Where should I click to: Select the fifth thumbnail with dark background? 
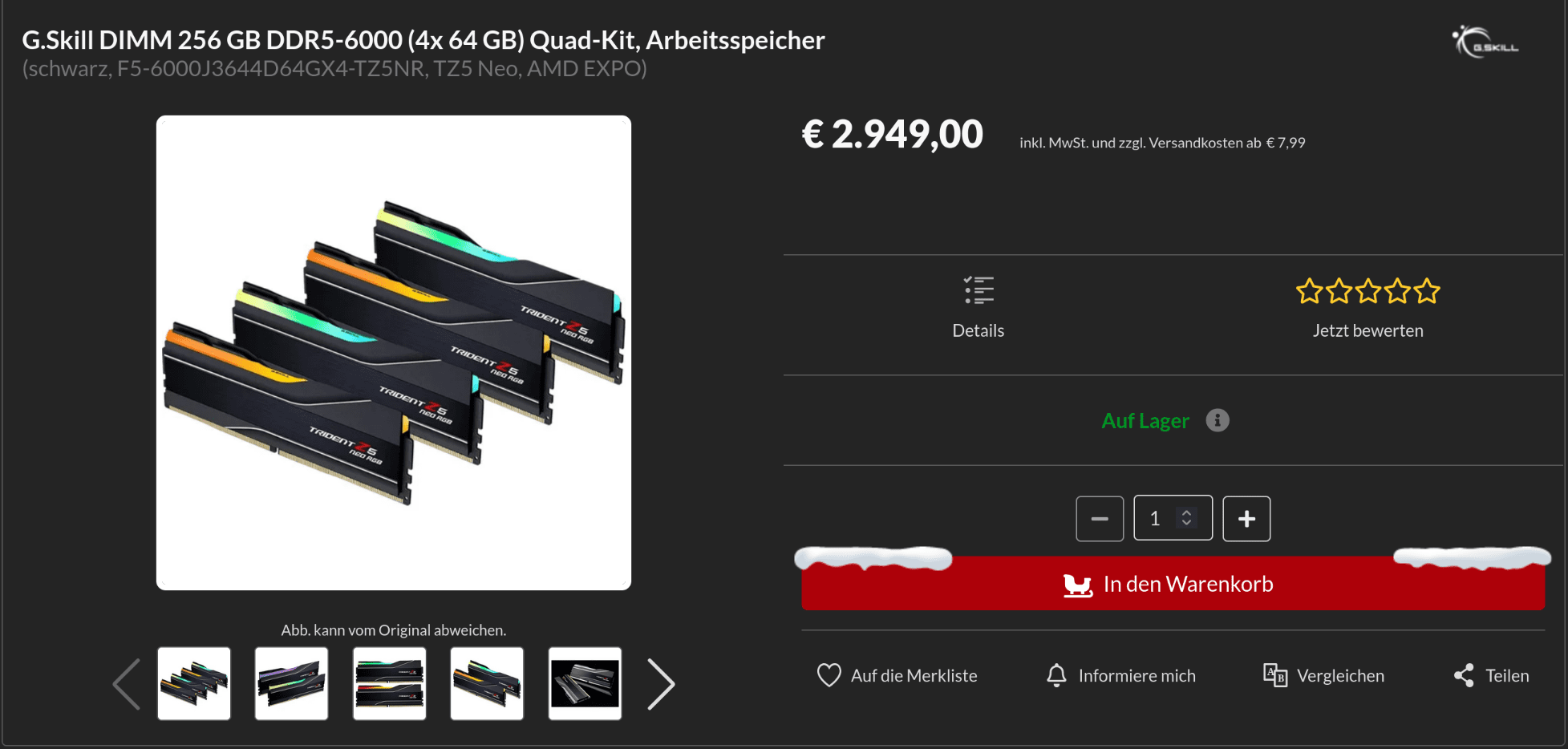[x=585, y=684]
